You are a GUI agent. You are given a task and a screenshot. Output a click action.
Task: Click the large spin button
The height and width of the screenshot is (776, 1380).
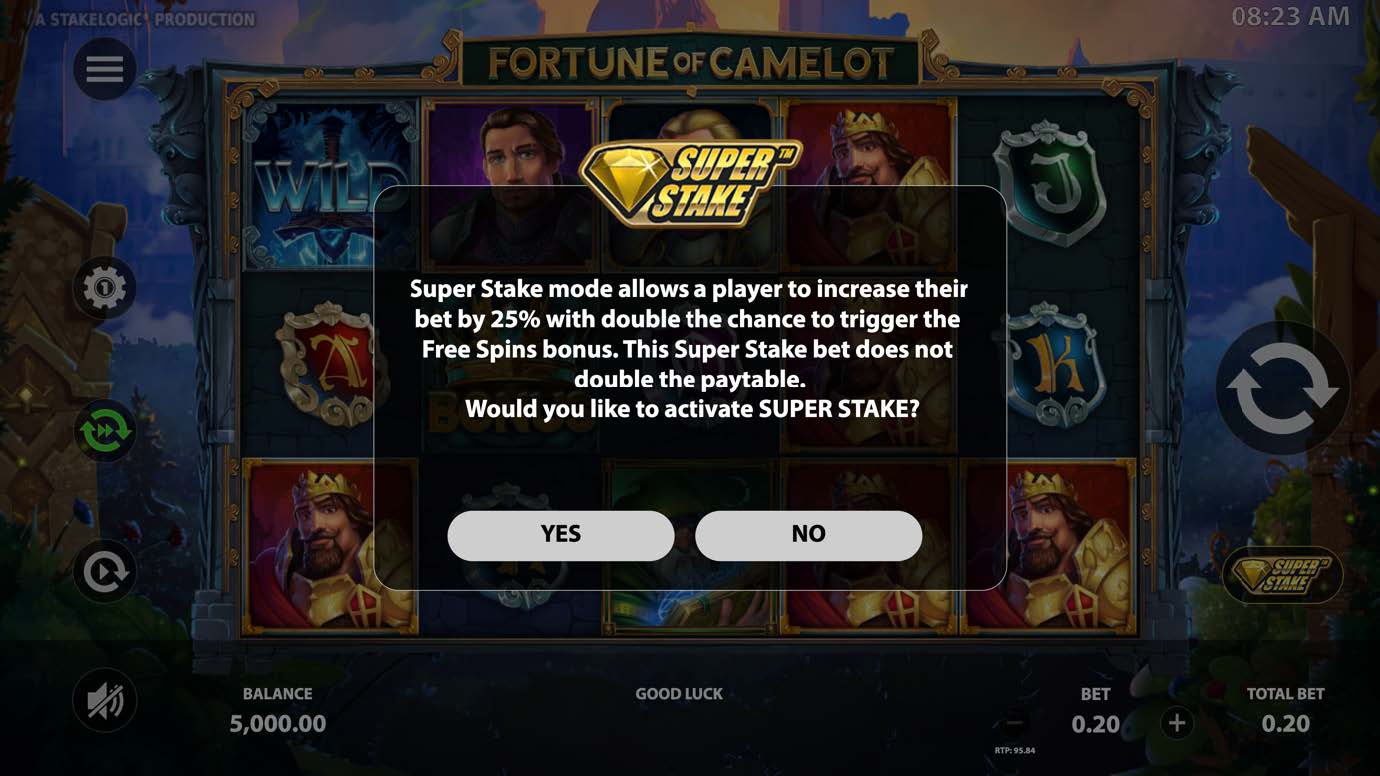1282,389
